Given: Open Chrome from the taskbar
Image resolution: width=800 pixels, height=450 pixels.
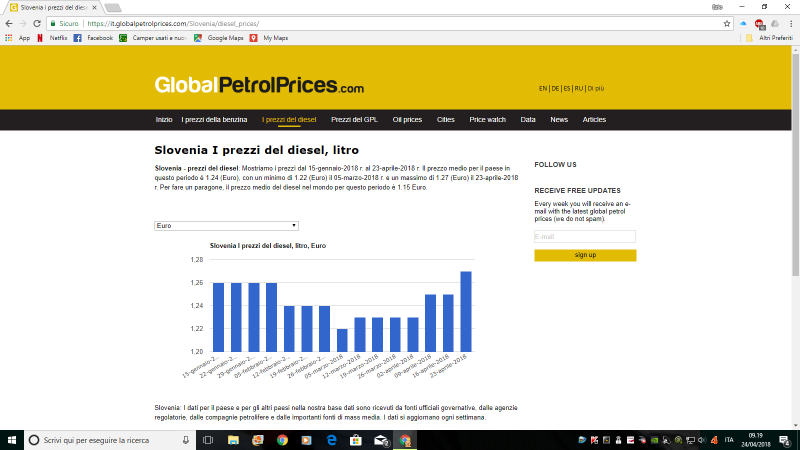Looking at the screenshot, I should click(282, 440).
